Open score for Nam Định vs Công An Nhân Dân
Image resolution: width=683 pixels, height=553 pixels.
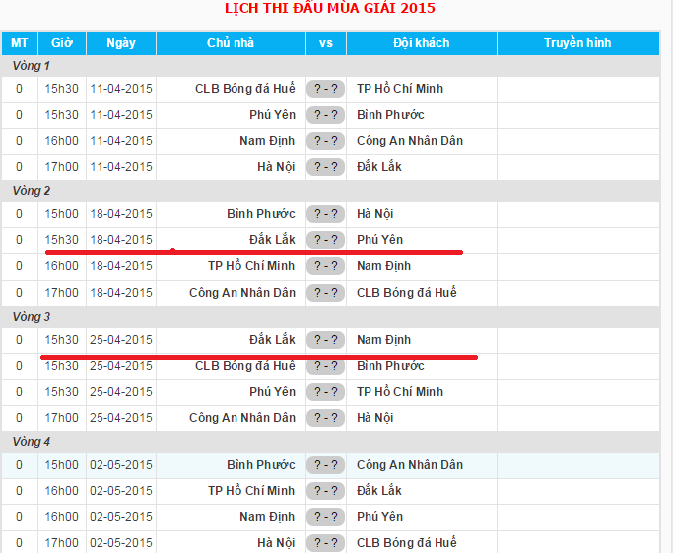click(325, 141)
